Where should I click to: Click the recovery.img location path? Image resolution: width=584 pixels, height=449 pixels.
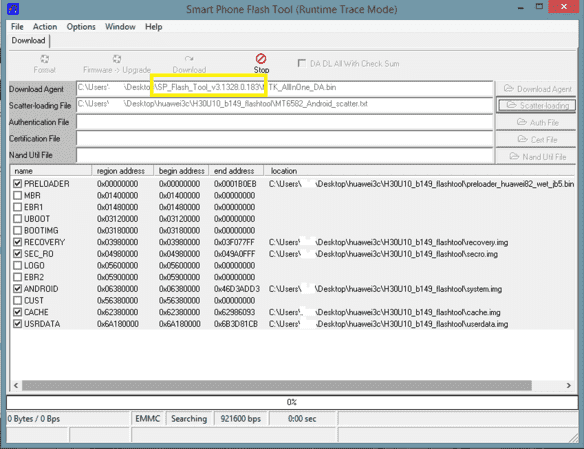[388, 242]
